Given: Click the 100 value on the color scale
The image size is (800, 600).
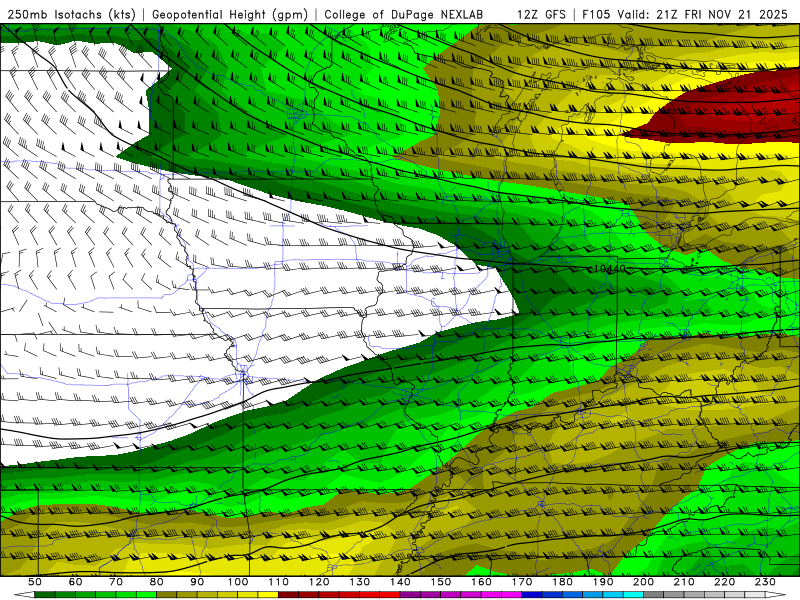Looking at the screenshot, I should click(238, 582).
